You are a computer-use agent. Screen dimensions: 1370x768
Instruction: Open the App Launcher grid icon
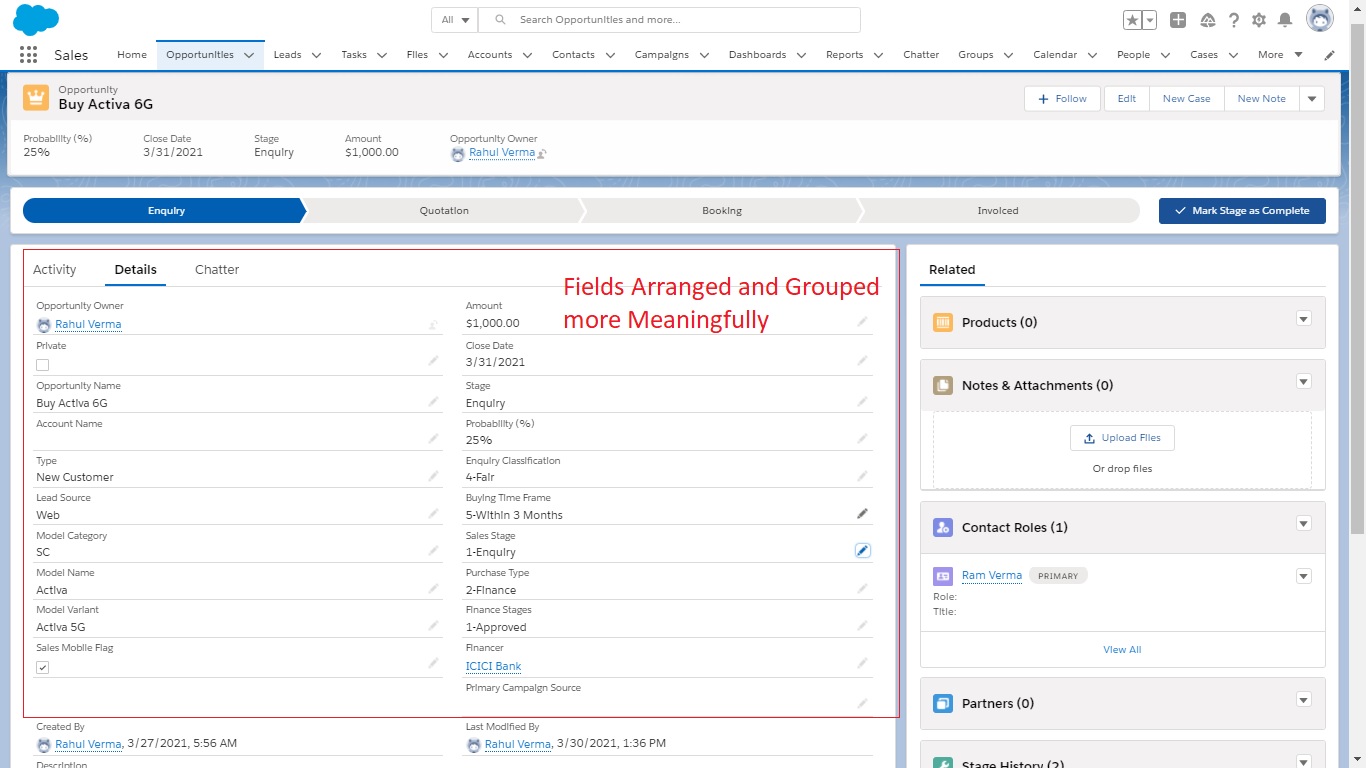pyautogui.click(x=28, y=55)
